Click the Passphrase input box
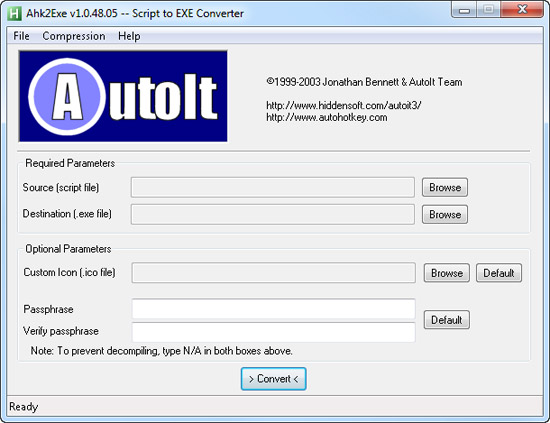 (x=274, y=309)
